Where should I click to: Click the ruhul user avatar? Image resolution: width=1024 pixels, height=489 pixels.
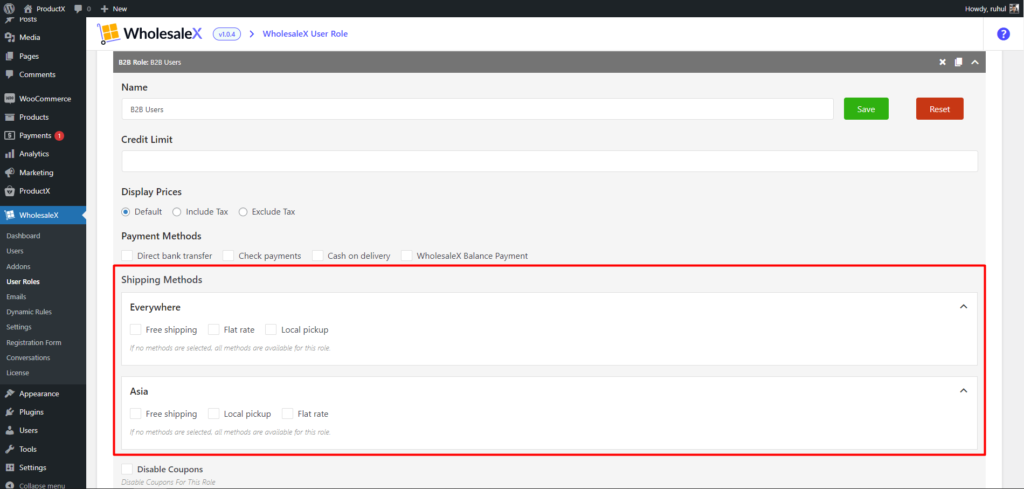pyautogui.click(x=1014, y=8)
